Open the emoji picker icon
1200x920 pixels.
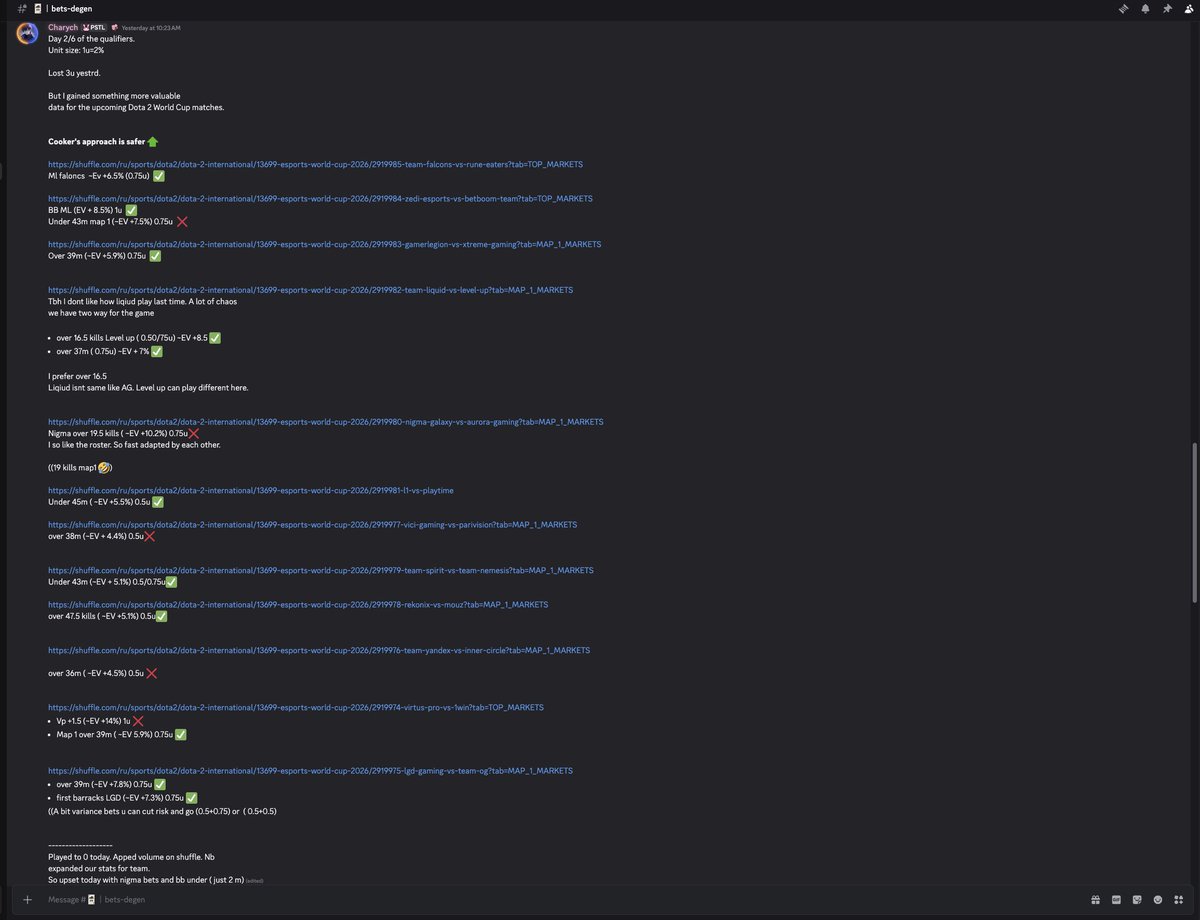tap(1158, 899)
